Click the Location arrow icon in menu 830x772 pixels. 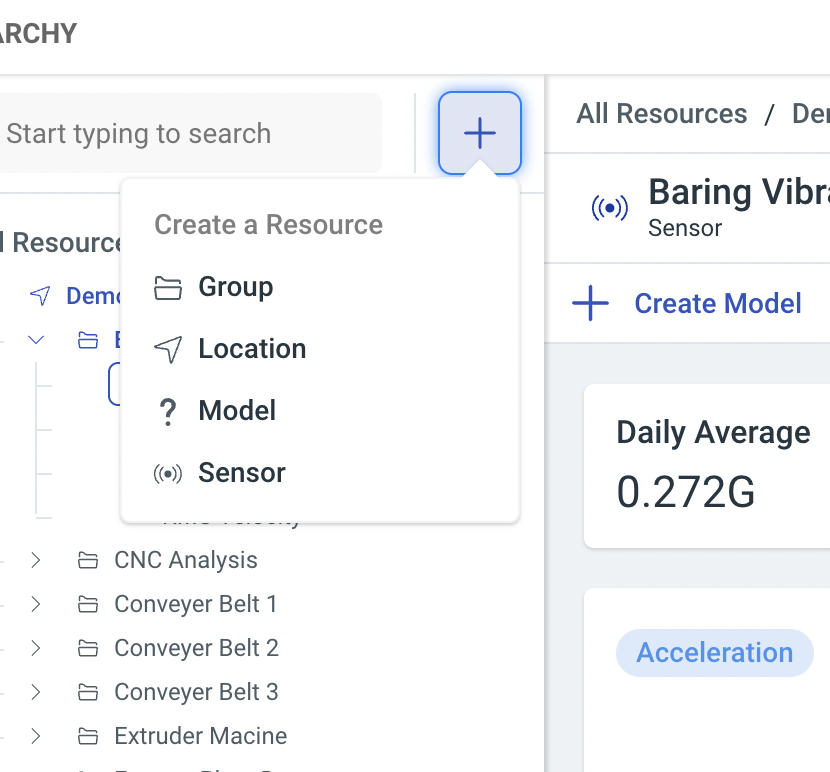(168, 349)
